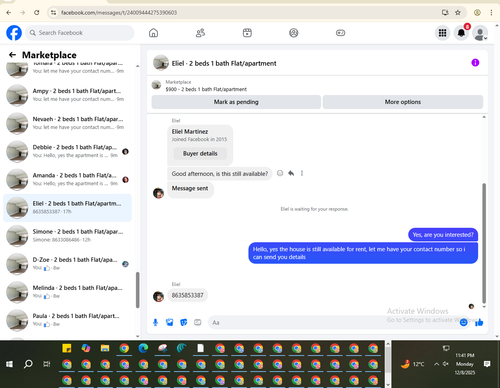Open the Paula conversation
This screenshot has height=388, width=500.
coord(67,320)
